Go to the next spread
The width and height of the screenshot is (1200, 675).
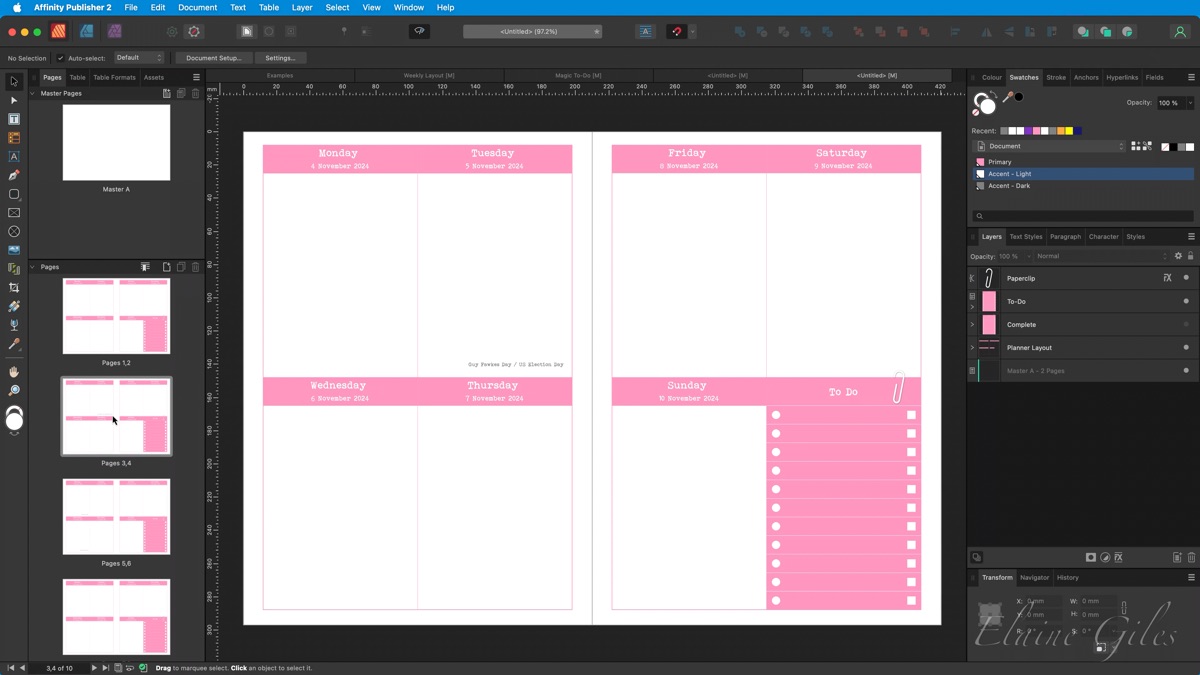point(94,668)
